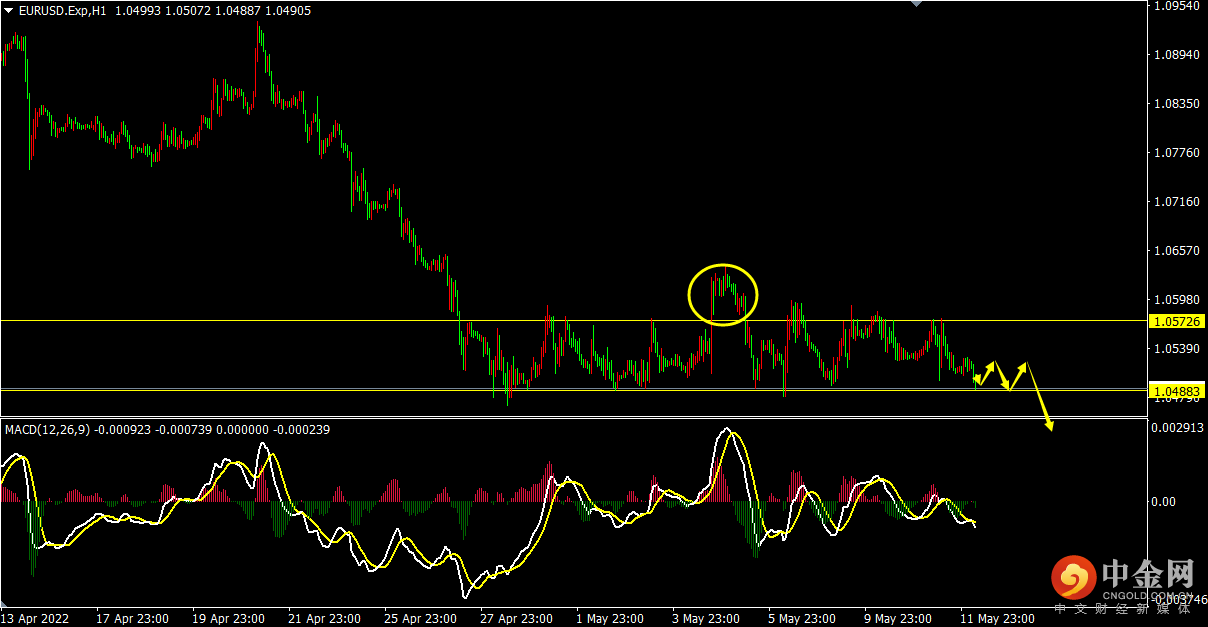
Task: Select the long downward yellow arrow
Action: coord(1039,397)
